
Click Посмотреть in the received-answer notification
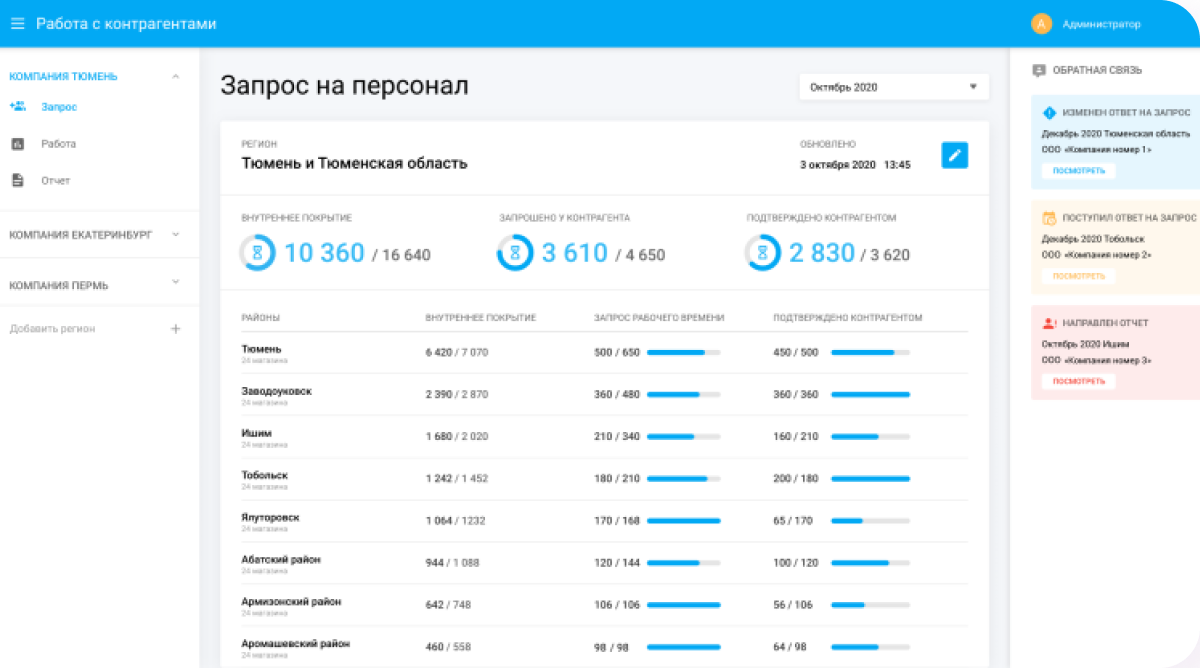pyautogui.click(x=1078, y=276)
